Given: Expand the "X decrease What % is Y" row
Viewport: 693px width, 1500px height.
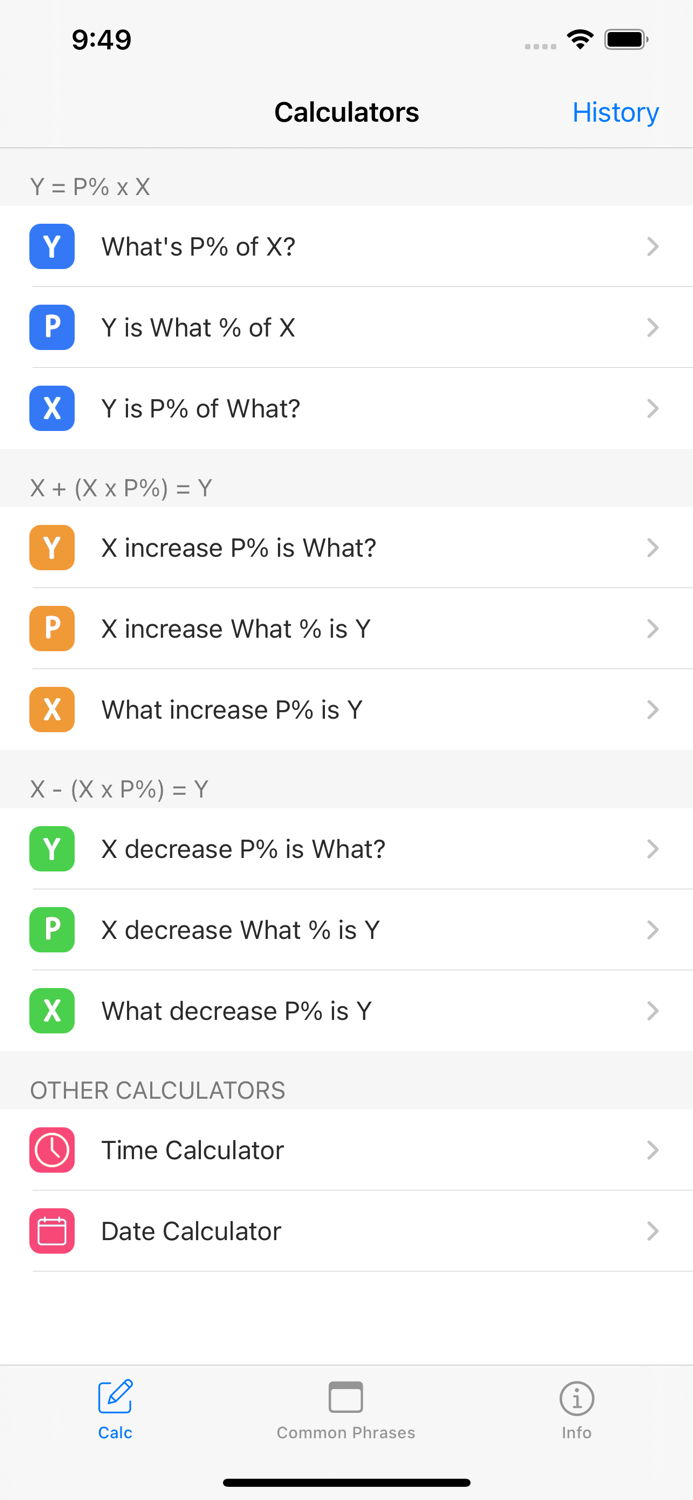Looking at the screenshot, I should [347, 930].
